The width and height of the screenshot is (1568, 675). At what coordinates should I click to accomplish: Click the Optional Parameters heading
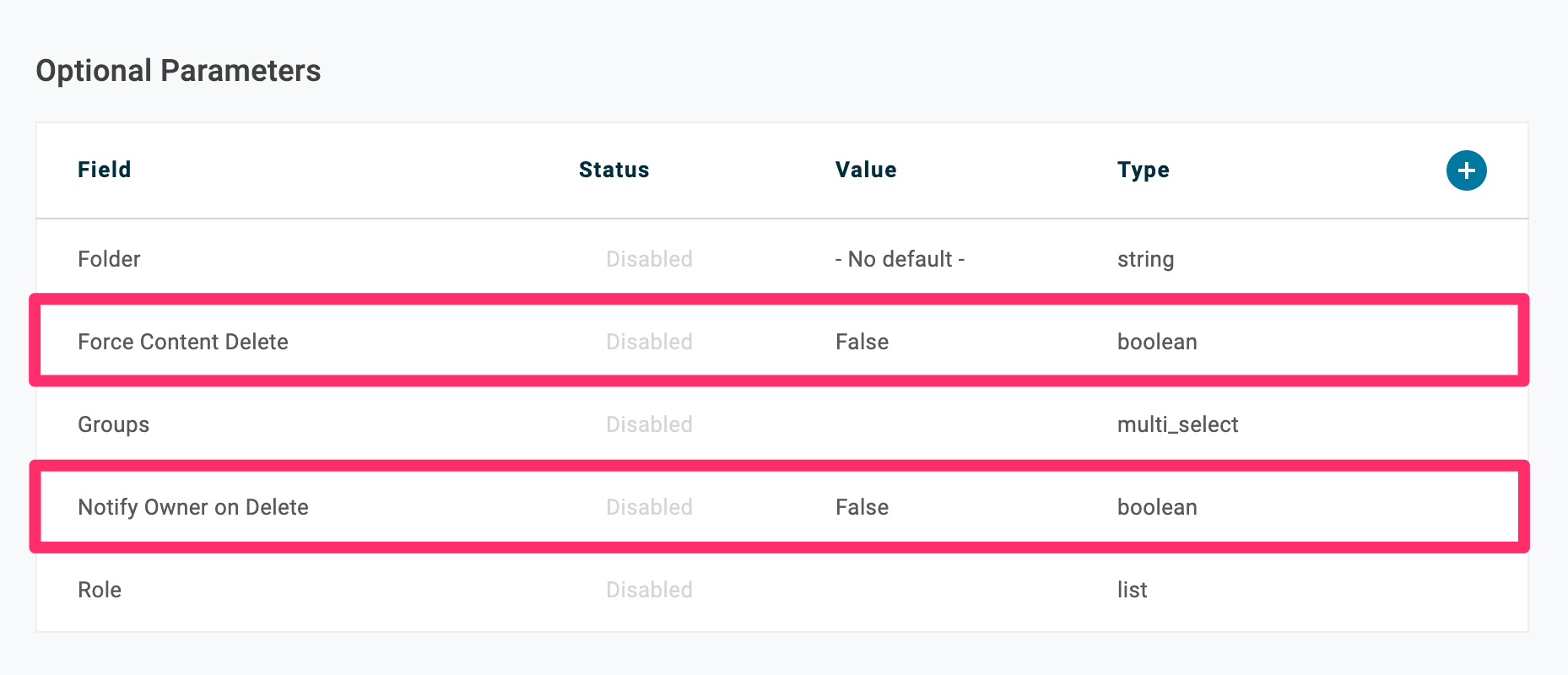[178, 71]
